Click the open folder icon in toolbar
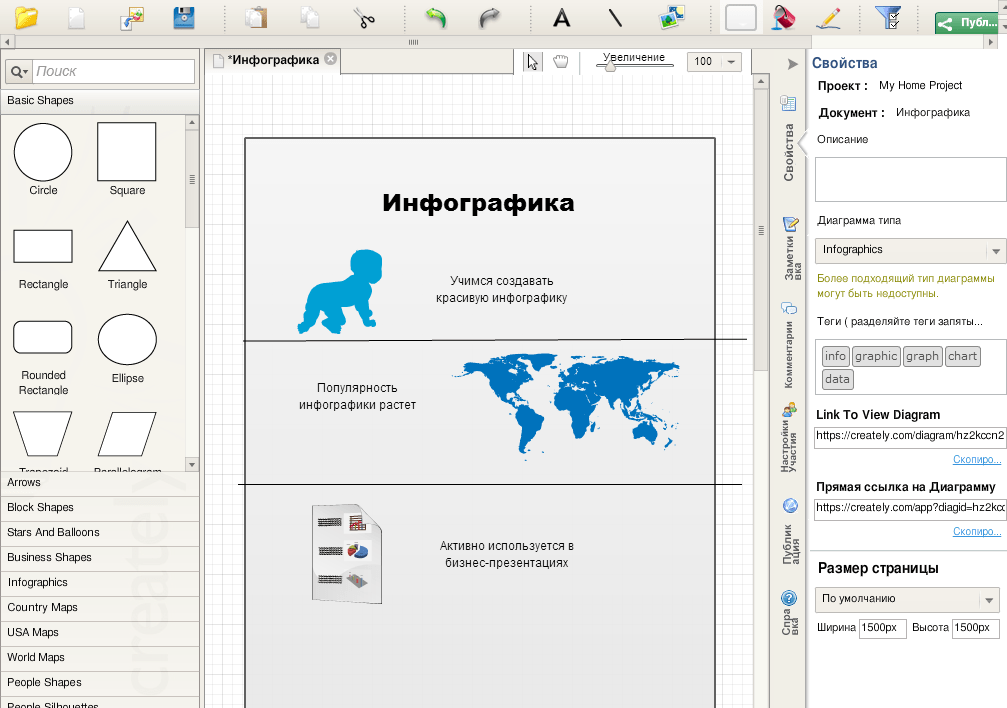 click(25, 17)
